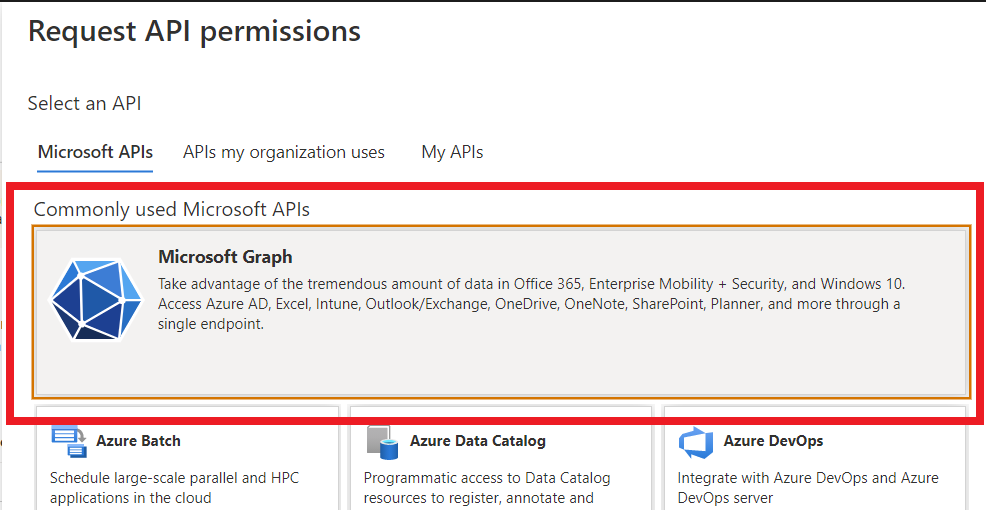Click the Azure Data Catalog description text

tap(487, 488)
